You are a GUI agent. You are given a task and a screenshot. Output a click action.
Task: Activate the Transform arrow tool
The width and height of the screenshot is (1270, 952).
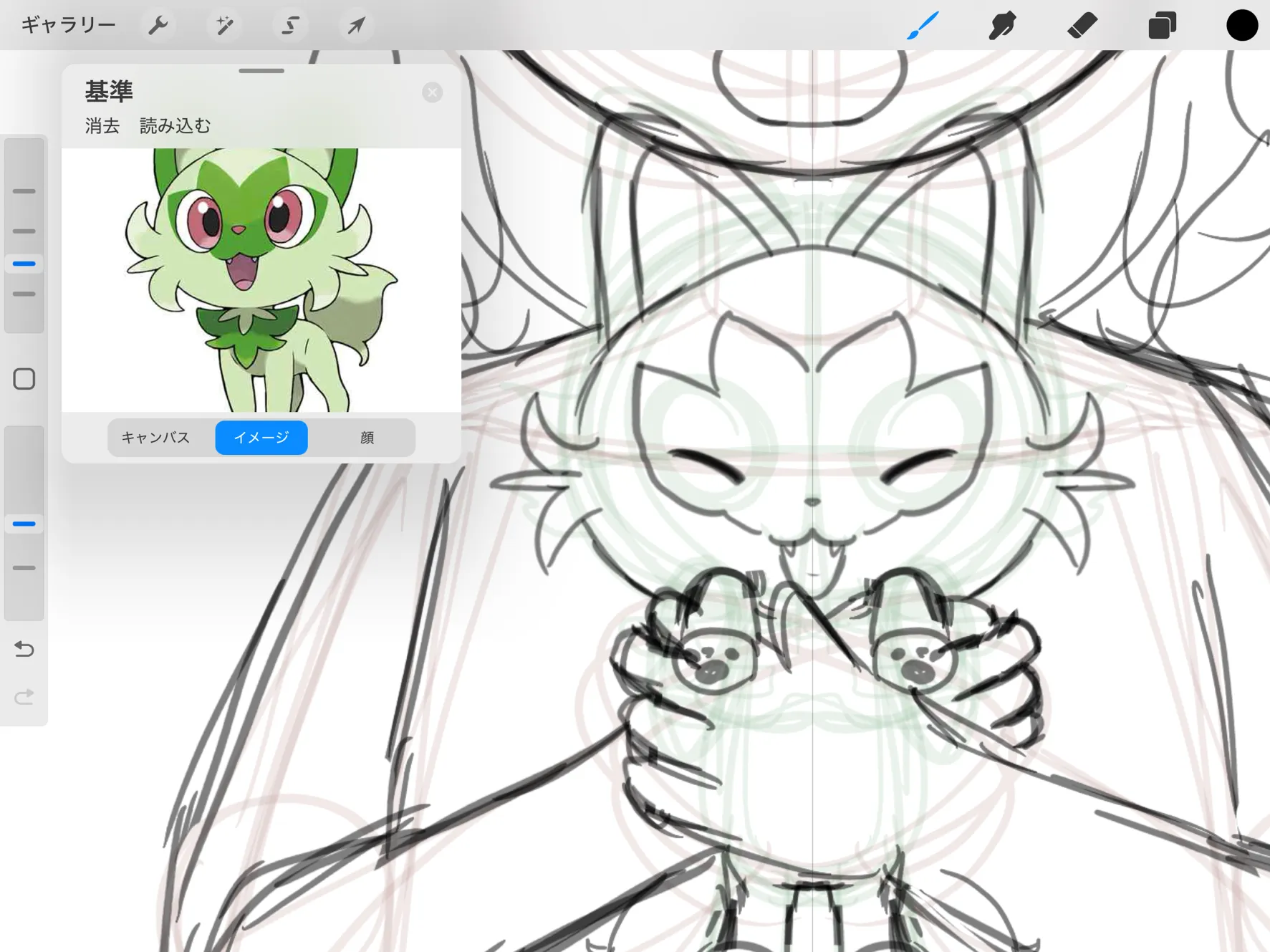tap(356, 26)
